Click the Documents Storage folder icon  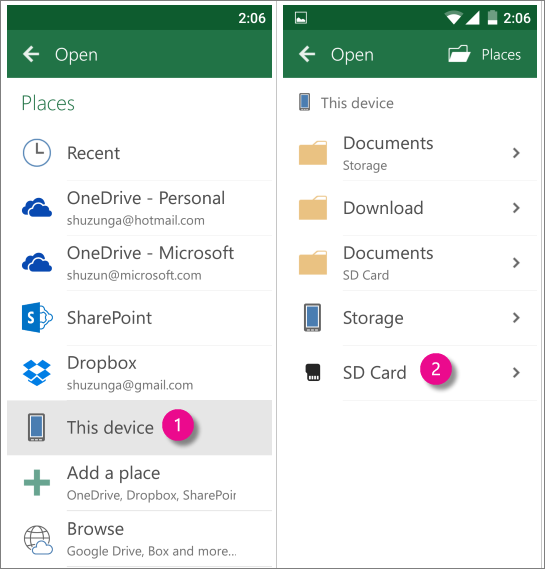pyautogui.click(x=313, y=153)
